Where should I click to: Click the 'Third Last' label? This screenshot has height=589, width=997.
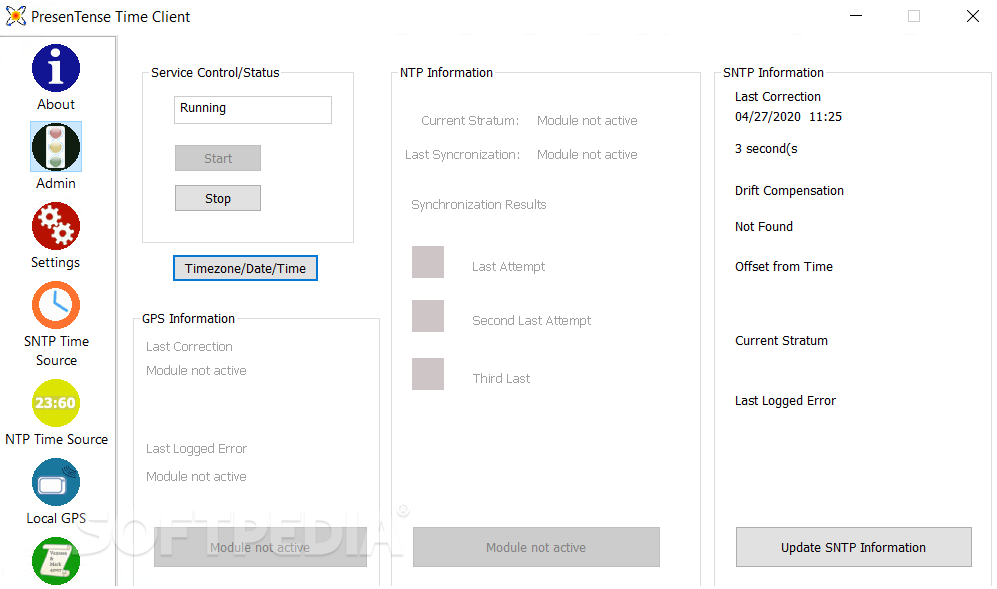[501, 378]
